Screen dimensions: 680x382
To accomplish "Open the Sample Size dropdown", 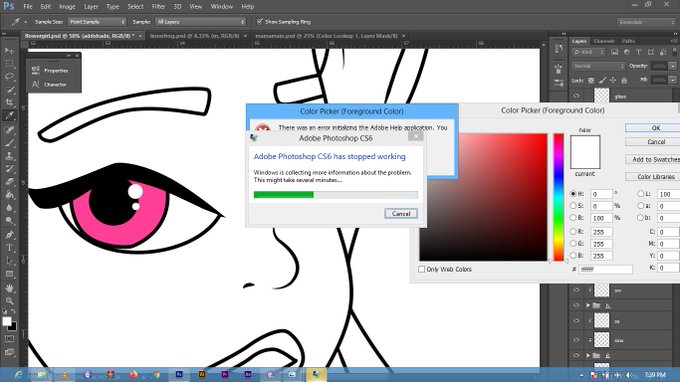I will 97,22.
